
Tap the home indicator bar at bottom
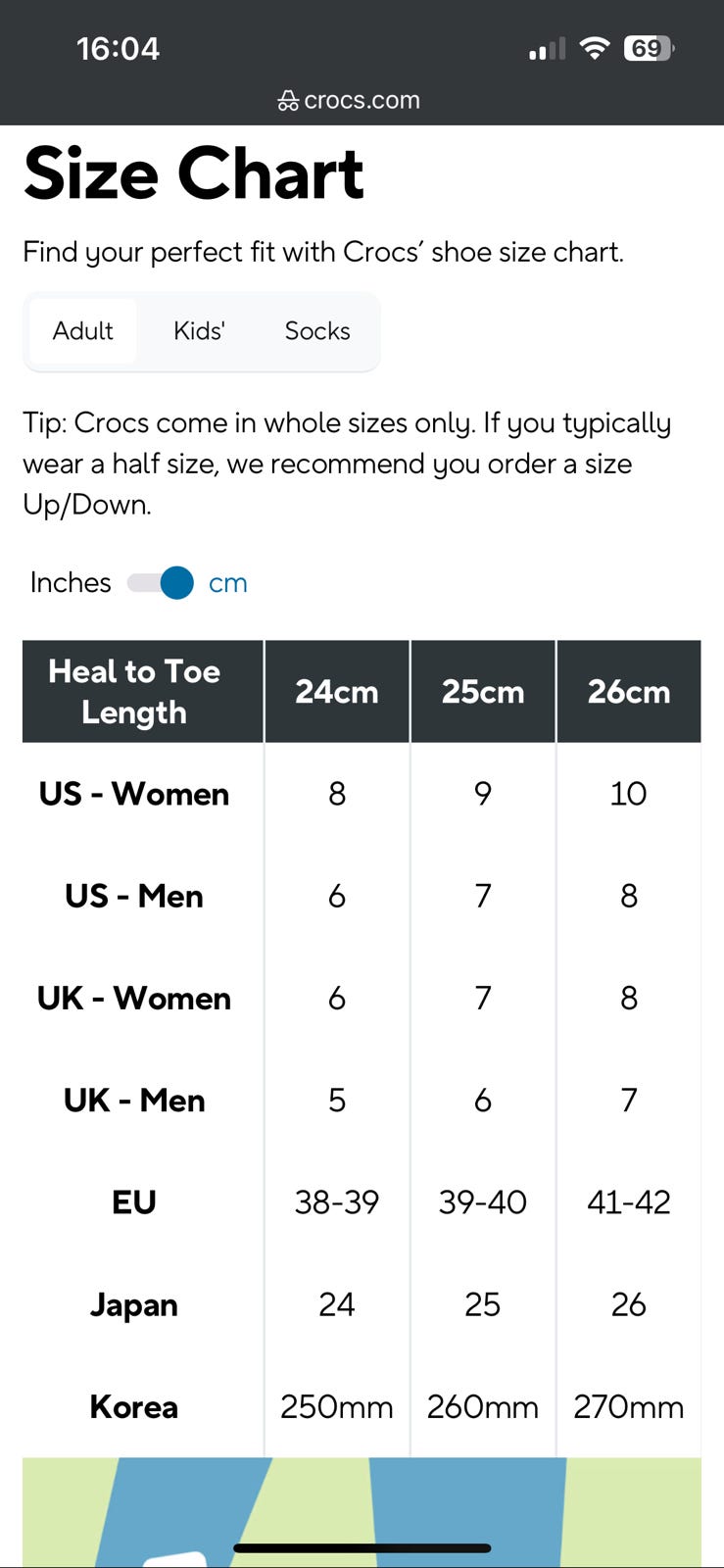click(x=362, y=1548)
